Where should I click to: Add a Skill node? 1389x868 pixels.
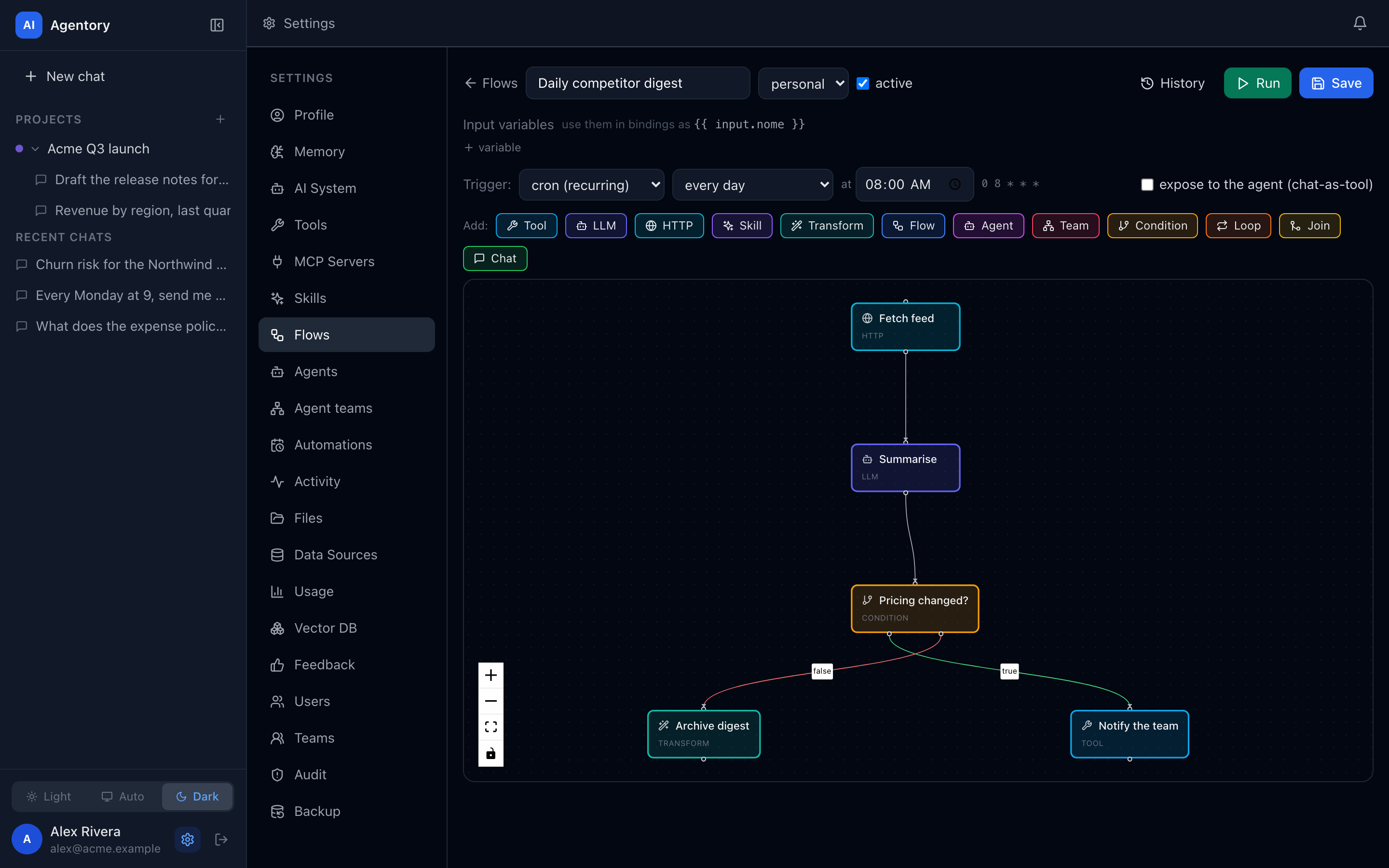(x=742, y=226)
